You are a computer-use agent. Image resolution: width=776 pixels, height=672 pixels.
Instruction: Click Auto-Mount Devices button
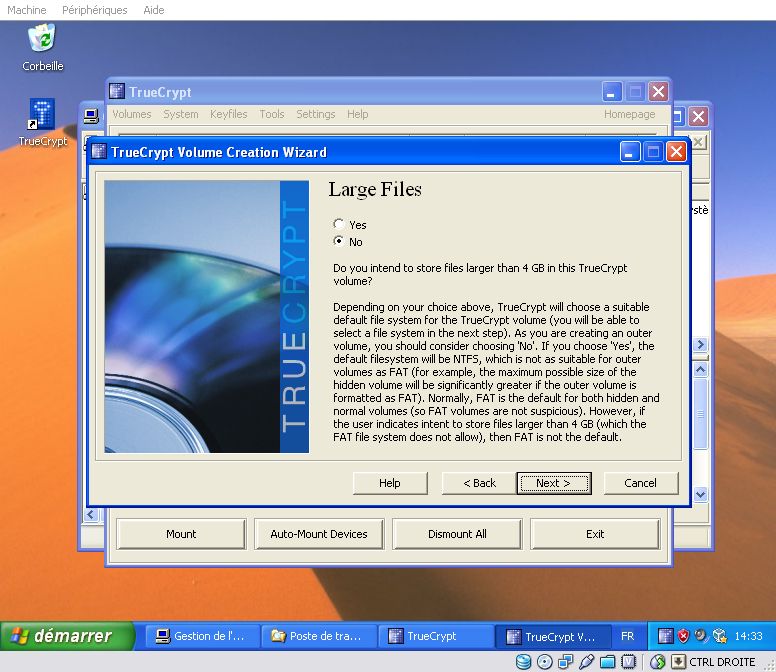(319, 534)
